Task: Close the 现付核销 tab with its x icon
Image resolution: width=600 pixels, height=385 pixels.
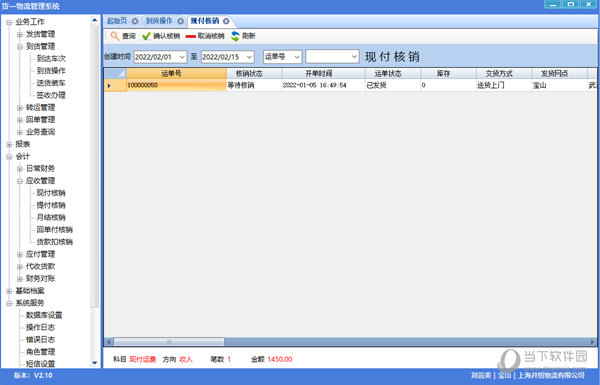Action: (x=226, y=21)
